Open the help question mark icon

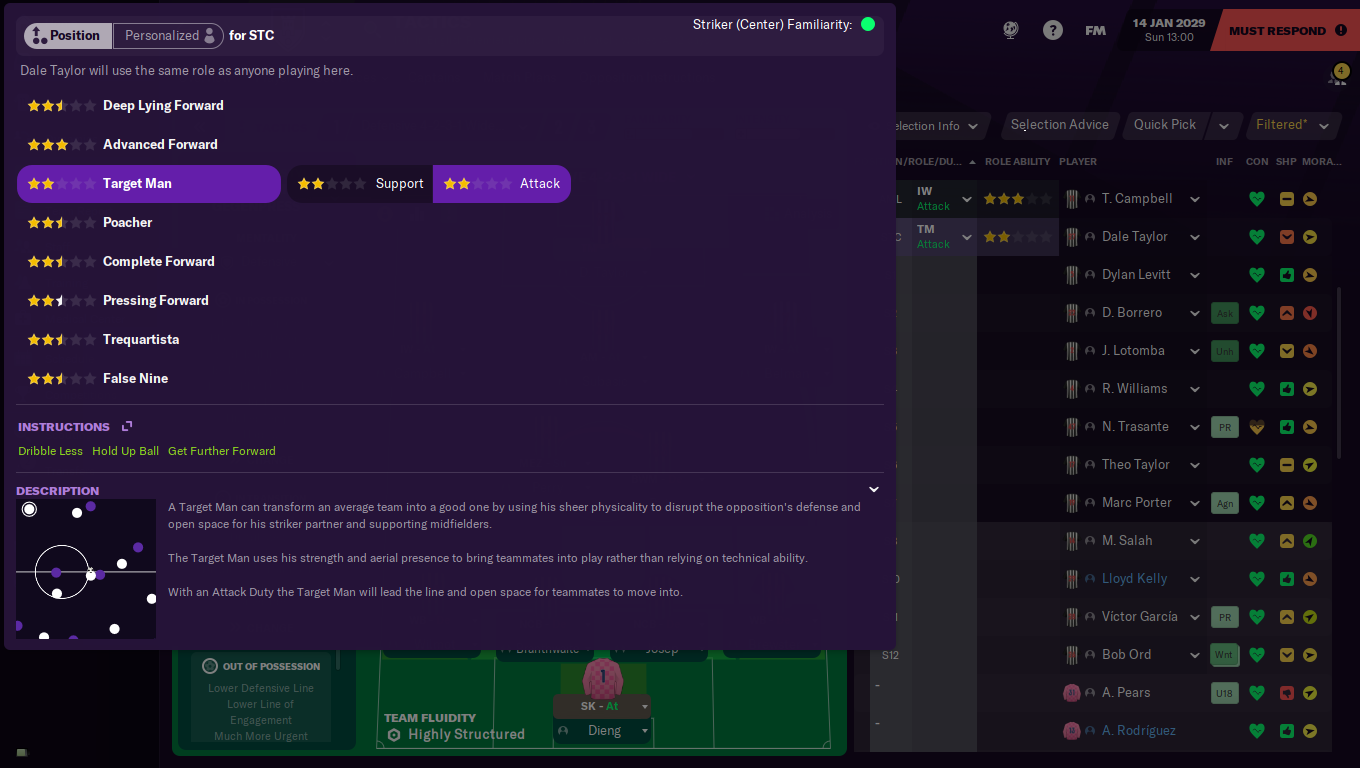1052,30
